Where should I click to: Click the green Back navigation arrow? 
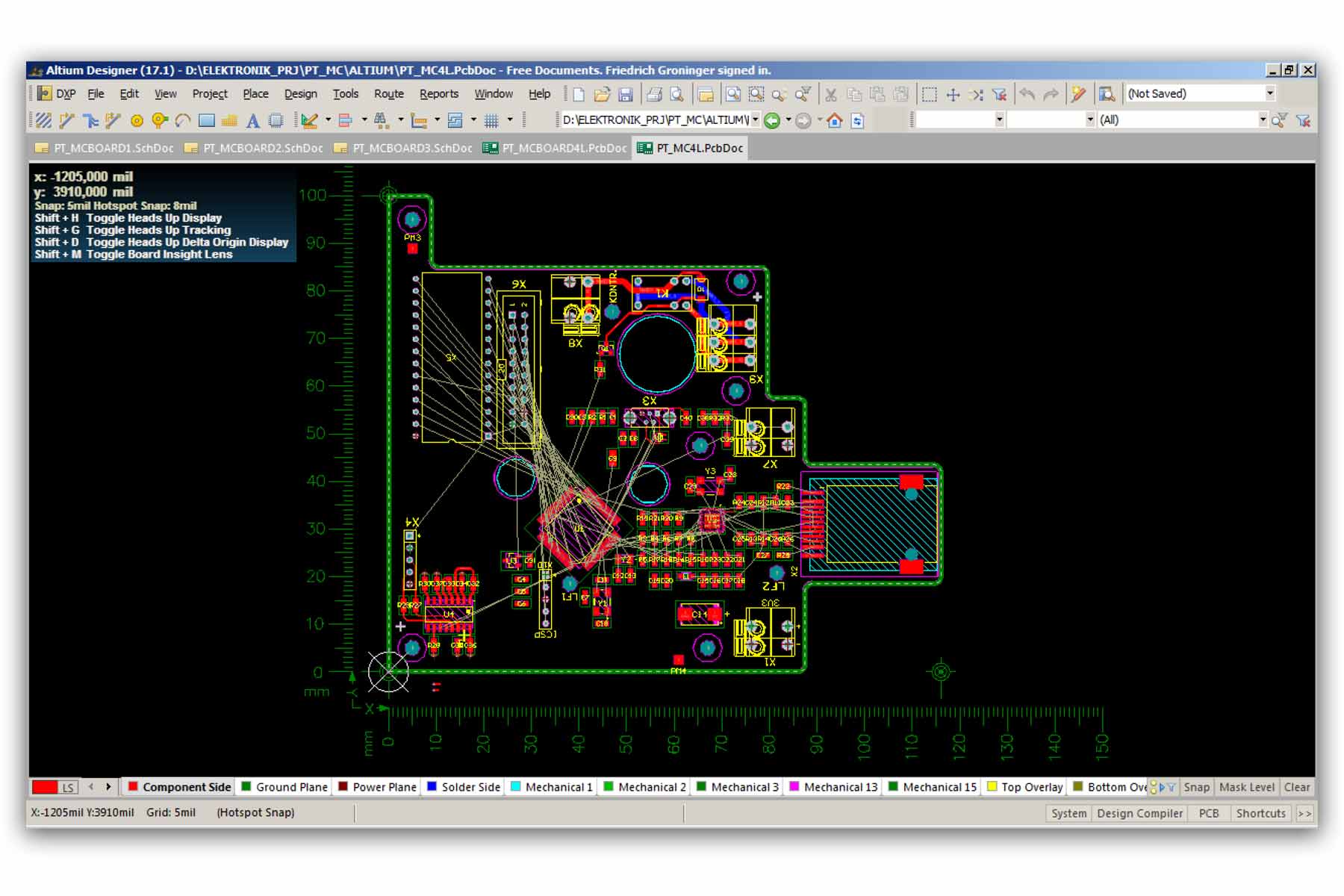pos(772,120)
